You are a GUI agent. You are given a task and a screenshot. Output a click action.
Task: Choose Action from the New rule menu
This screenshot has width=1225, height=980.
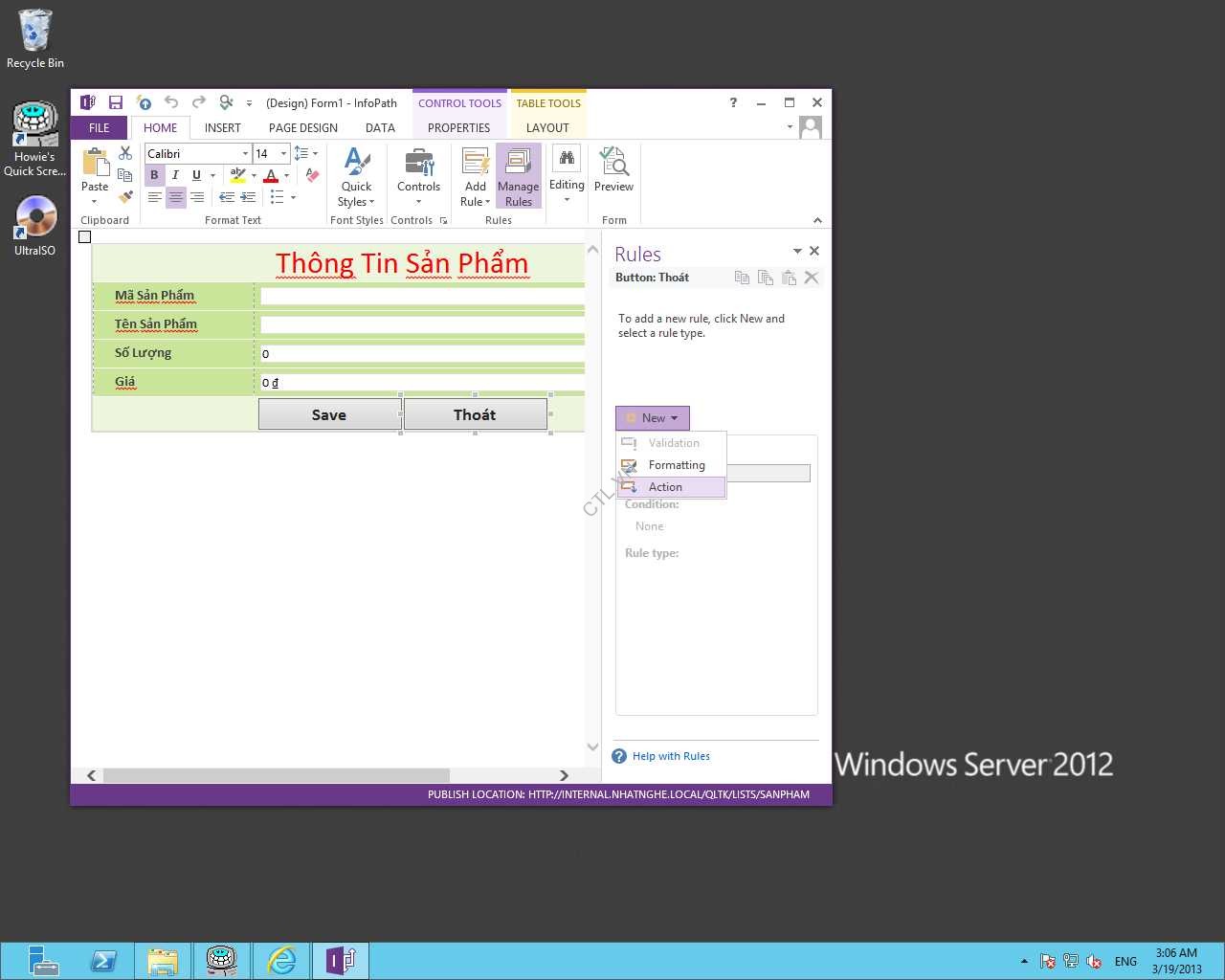click(665, 487)
